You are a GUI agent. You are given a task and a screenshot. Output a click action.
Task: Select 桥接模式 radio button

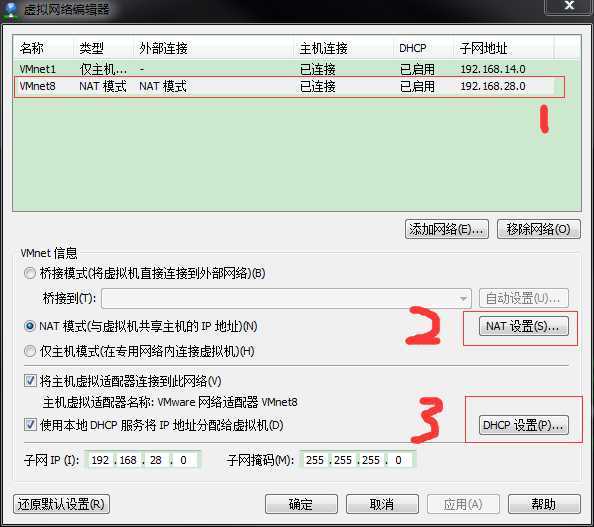click(30, 273)
